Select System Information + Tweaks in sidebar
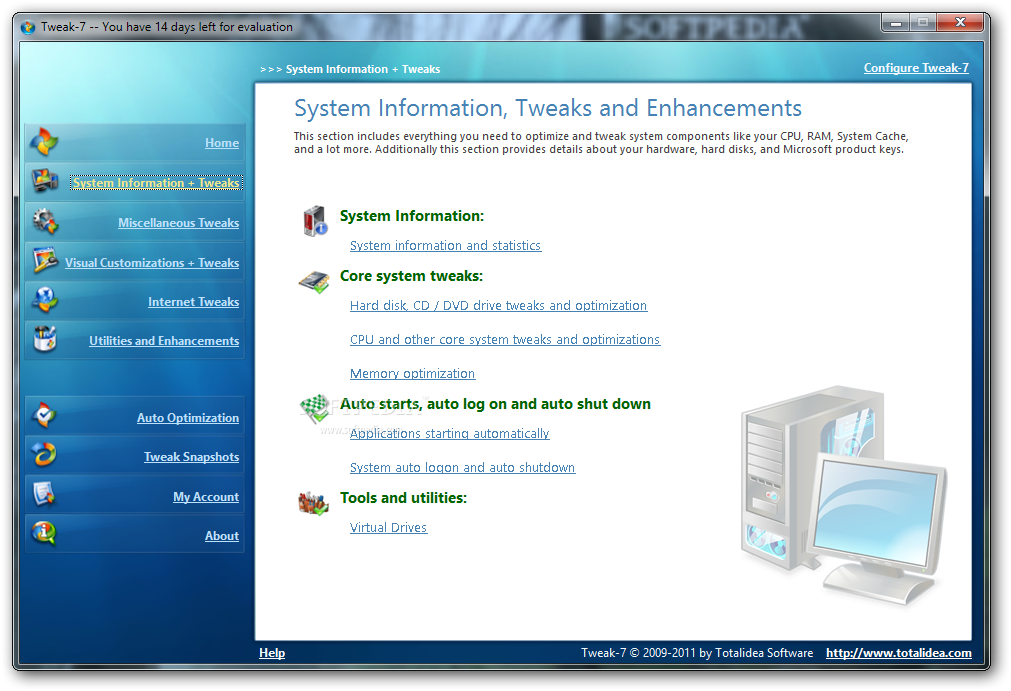This screenshot has height=691, width=1011. pyautogui.click(x=156, y=183)
